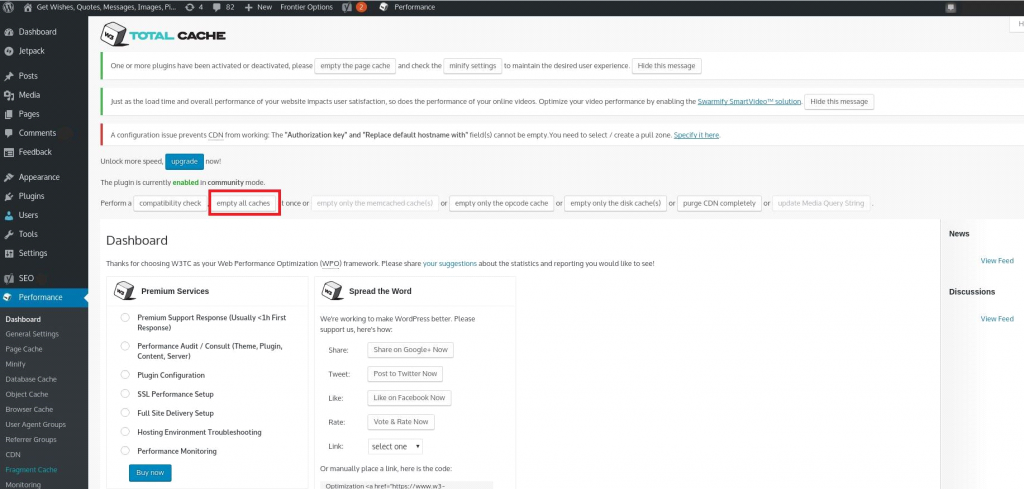Click the 'empty all caches' button
This screenshot has width=1024, height=489.
click(x=243, y=203)
